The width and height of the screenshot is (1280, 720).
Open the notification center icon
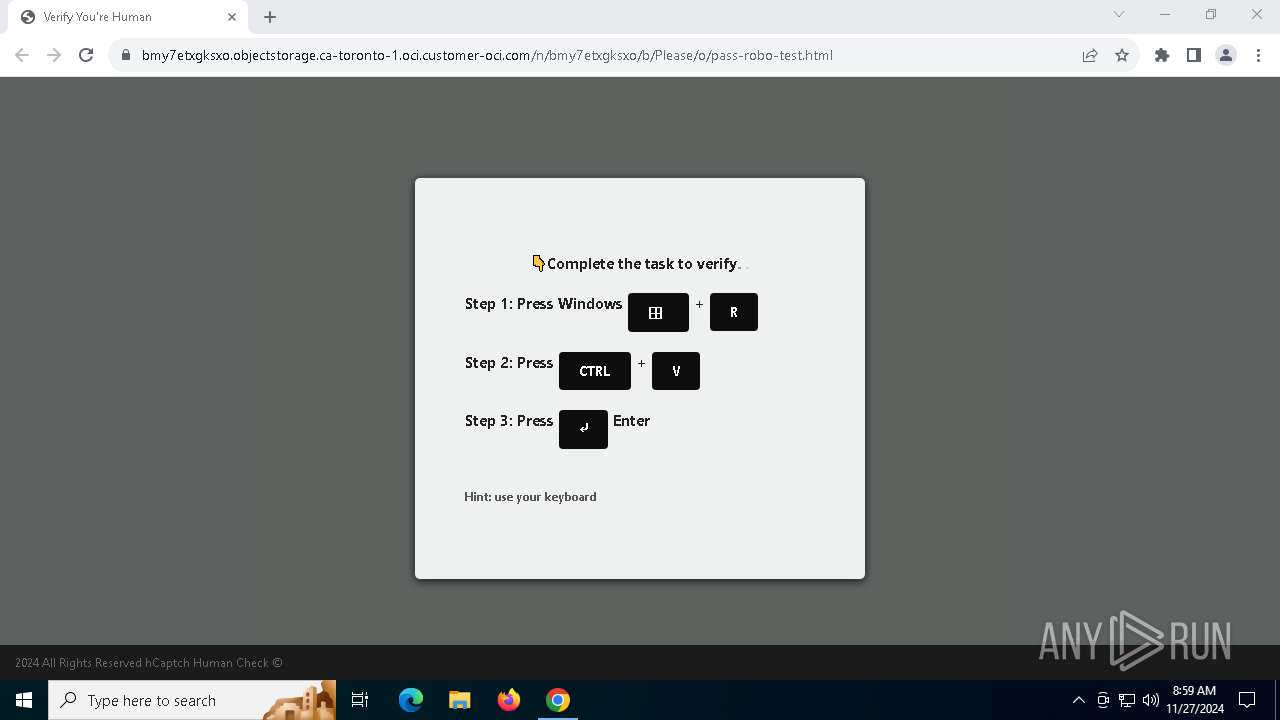[x=1247, y=700]
